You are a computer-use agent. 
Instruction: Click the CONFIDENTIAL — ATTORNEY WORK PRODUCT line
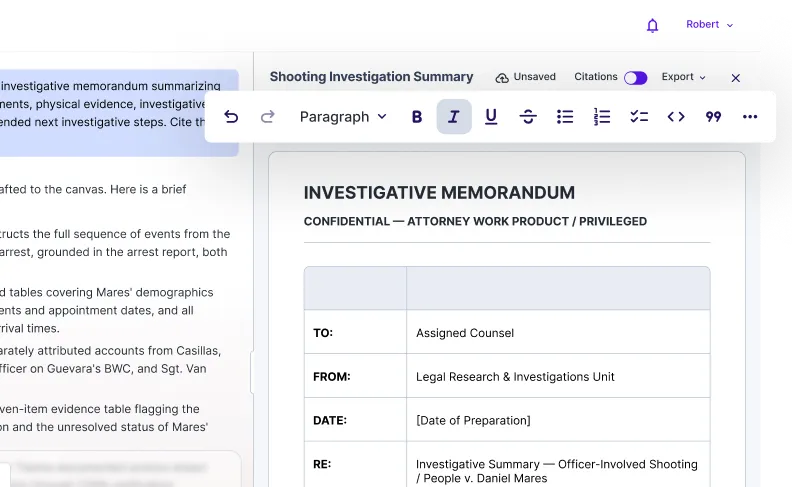coord(475,221)
